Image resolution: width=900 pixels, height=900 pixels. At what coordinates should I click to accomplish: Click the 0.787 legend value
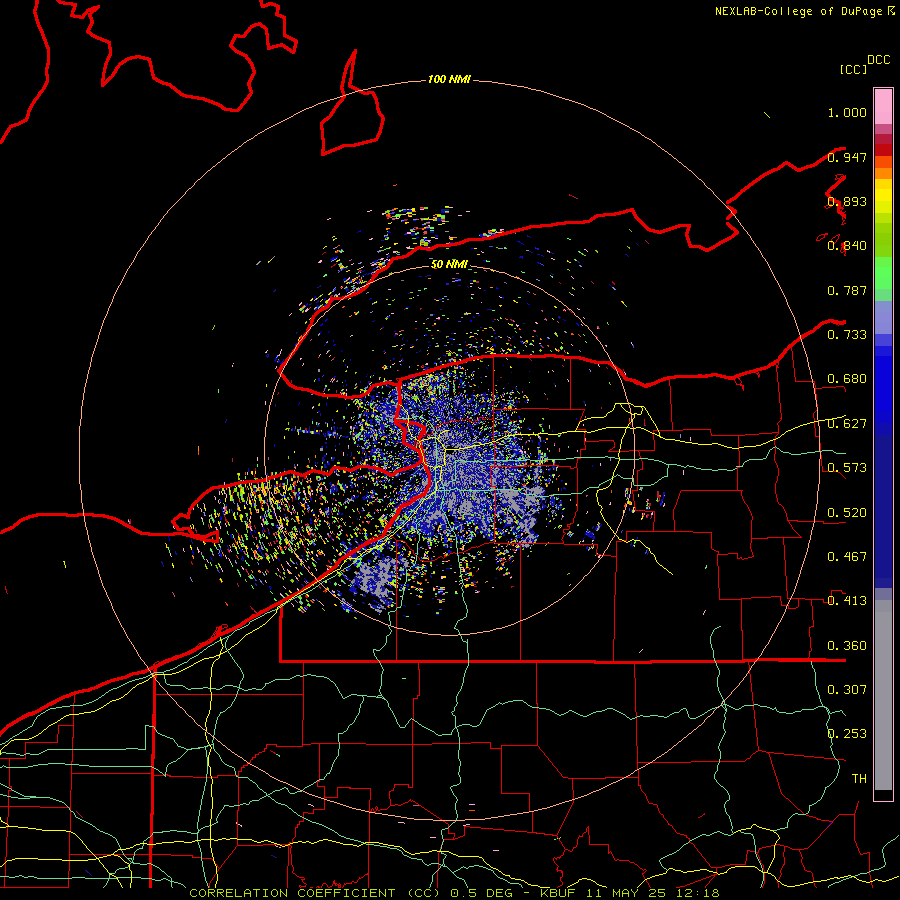847,290
